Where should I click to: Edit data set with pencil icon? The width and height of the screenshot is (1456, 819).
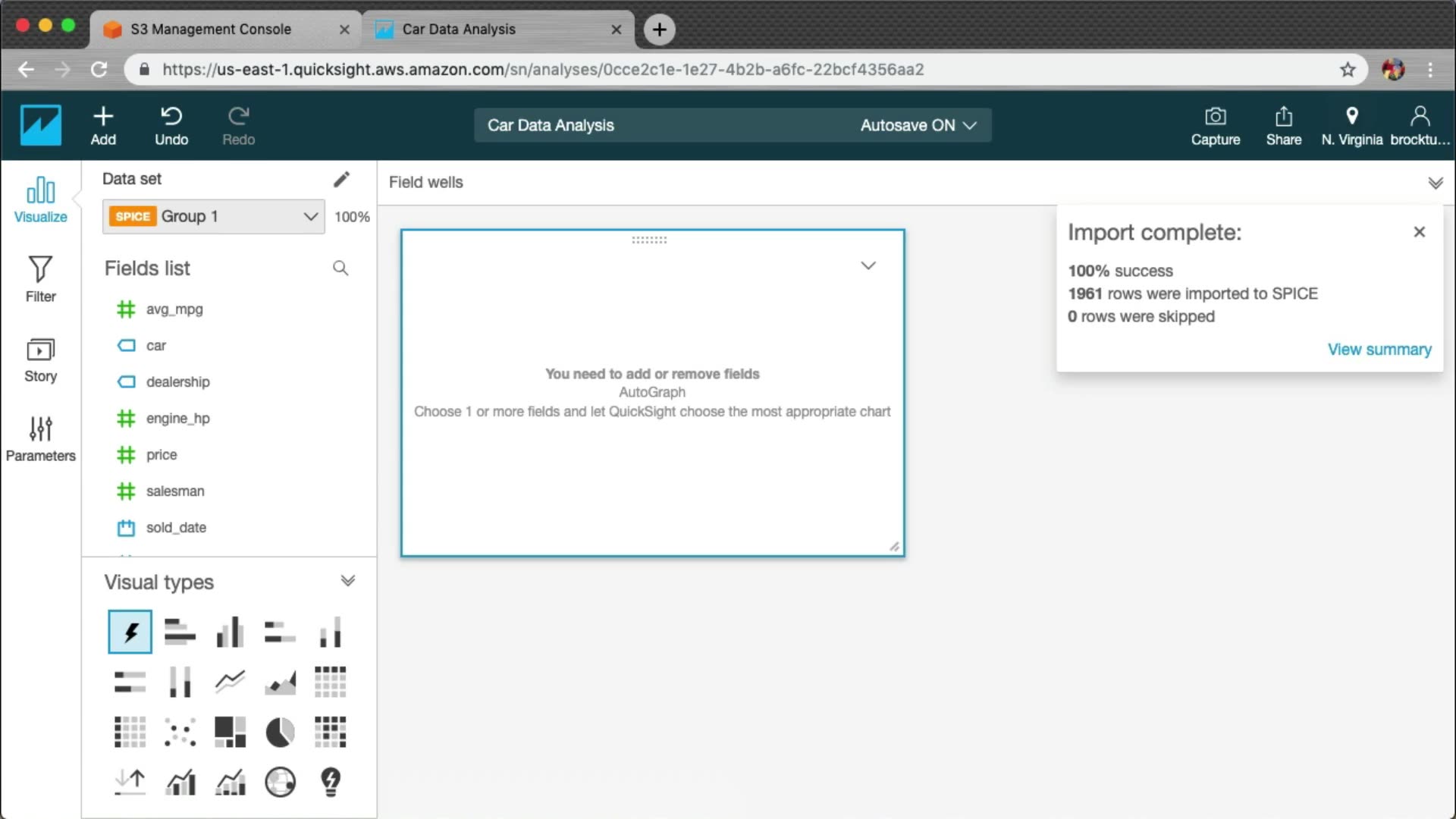point(341,179)
